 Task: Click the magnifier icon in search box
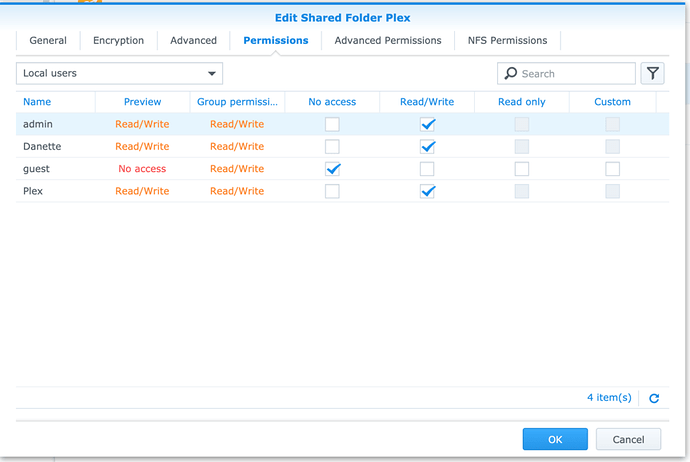point(510,73)
